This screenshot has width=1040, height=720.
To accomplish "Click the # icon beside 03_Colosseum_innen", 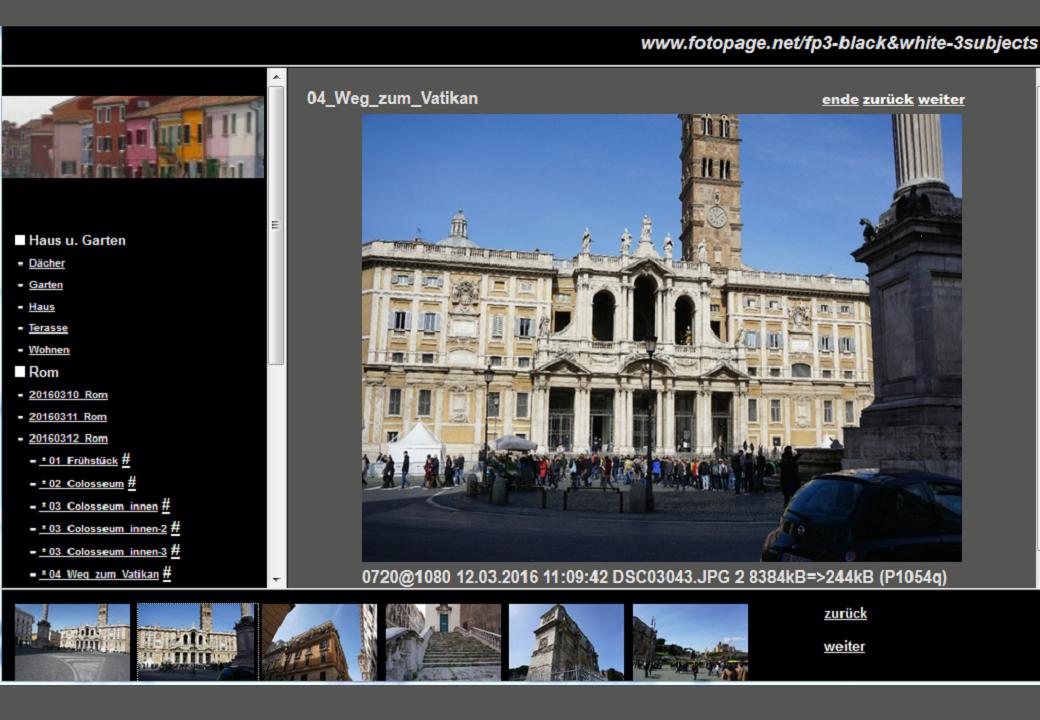I will (x=166, y=505).
